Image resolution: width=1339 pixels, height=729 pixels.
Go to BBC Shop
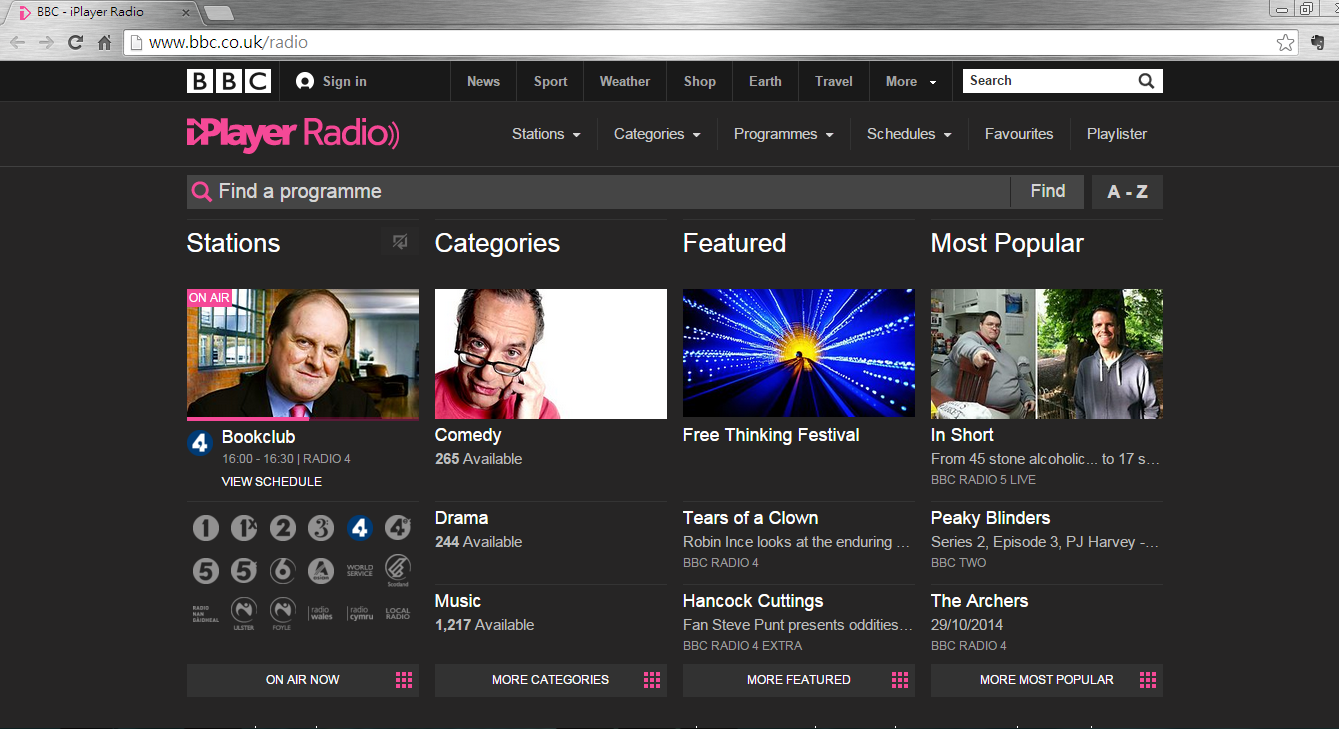tap(700, 82)
